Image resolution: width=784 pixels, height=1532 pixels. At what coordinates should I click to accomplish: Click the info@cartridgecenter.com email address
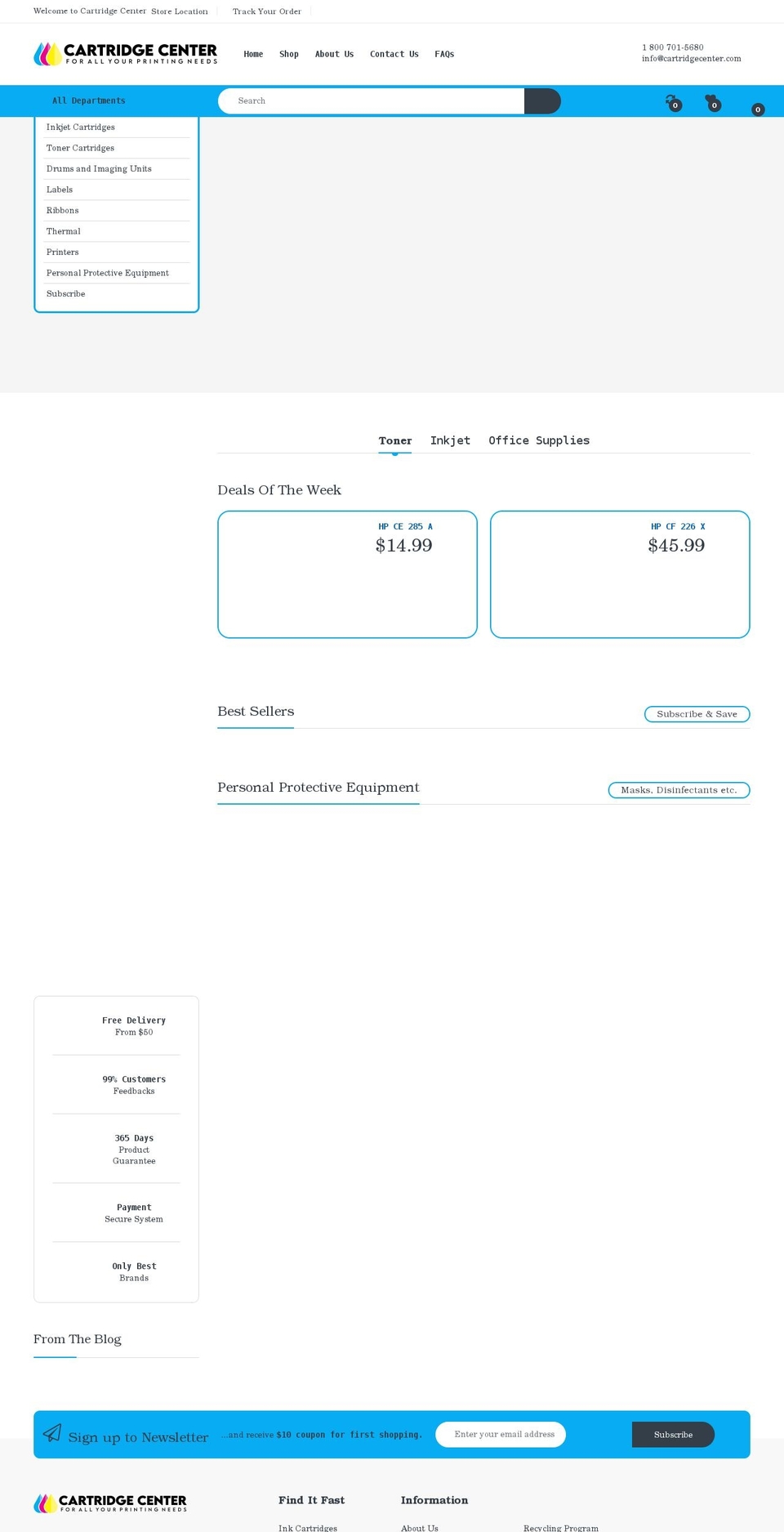point(691,59)
